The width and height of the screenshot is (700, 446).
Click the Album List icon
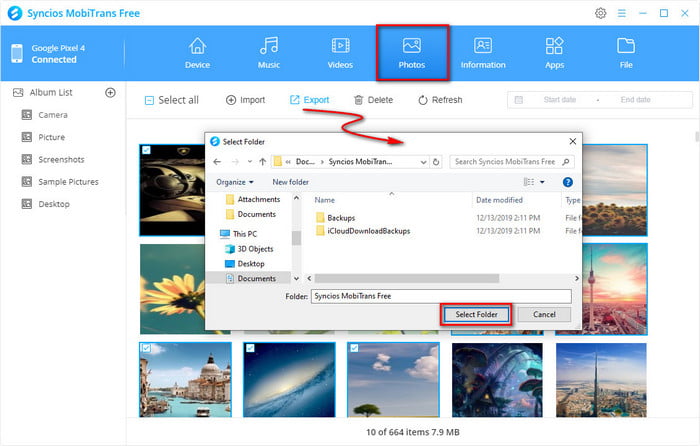click(x=18, y=92)
